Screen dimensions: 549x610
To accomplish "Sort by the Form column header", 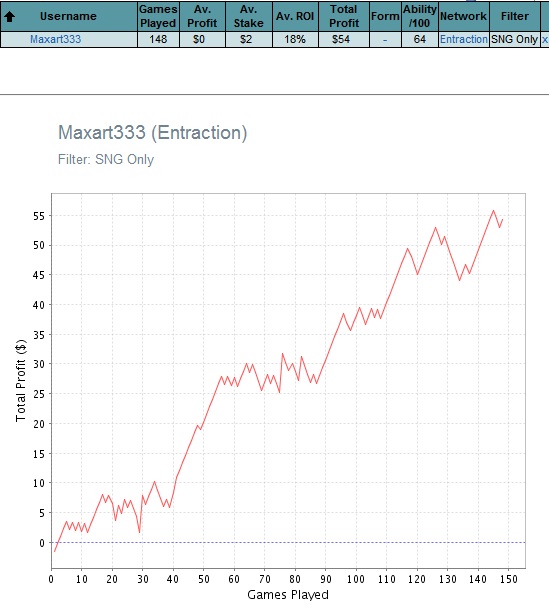I will [385, 16].
